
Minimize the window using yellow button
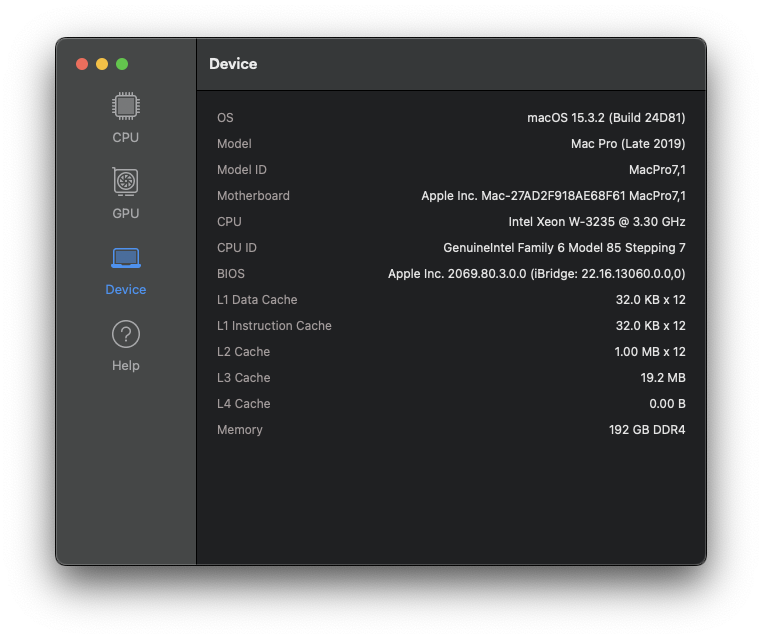(x=102, y=64)
